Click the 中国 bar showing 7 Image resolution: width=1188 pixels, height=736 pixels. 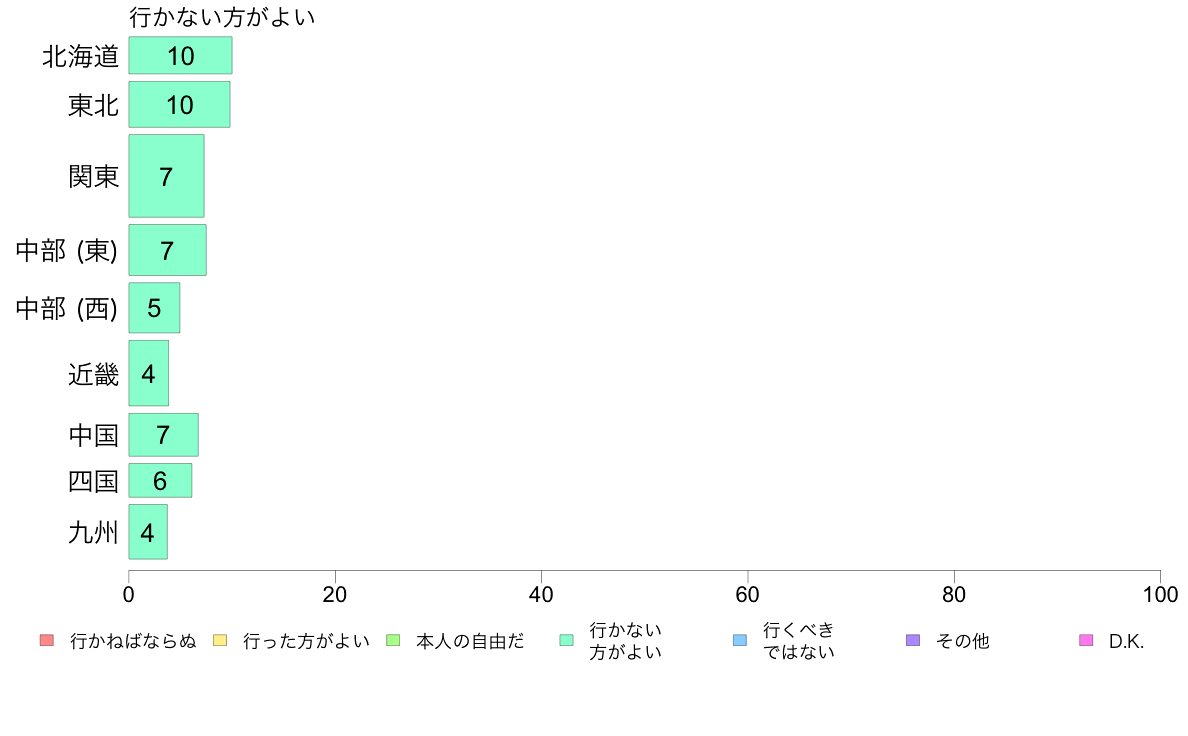coord(164,435)
